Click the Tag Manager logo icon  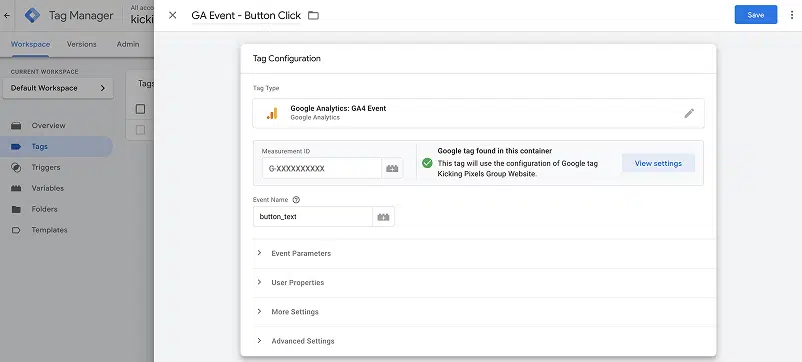pos(32,15)
